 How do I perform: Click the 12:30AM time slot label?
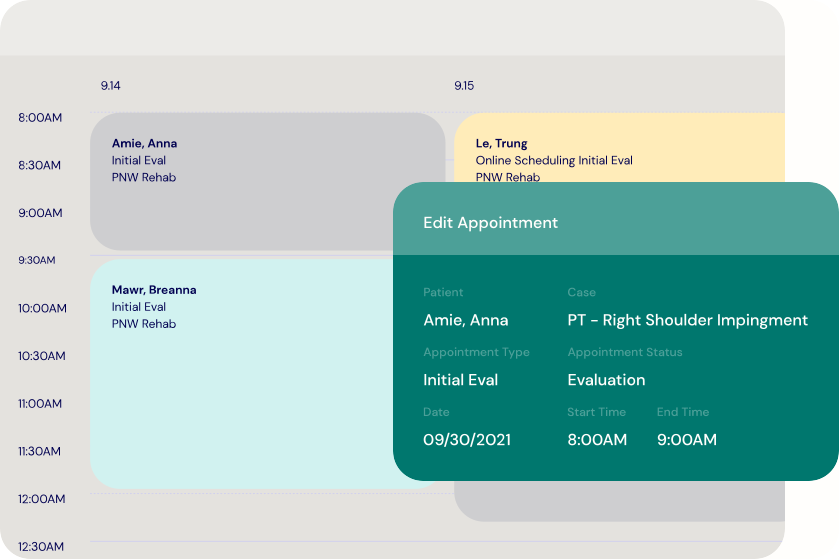pos(41,546)
